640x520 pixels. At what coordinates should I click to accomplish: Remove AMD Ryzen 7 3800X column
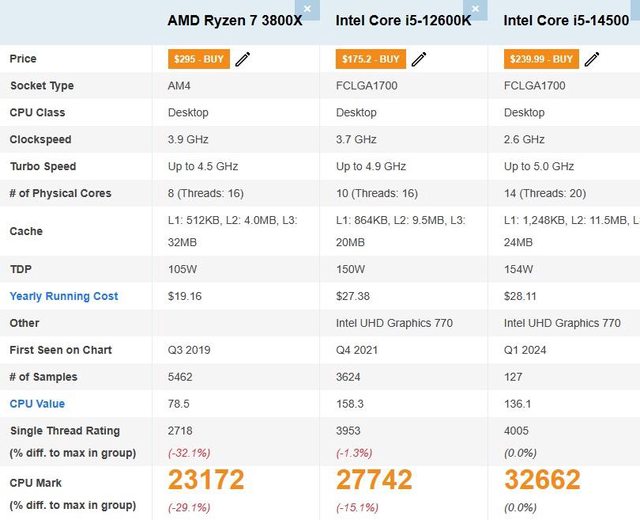308,9
